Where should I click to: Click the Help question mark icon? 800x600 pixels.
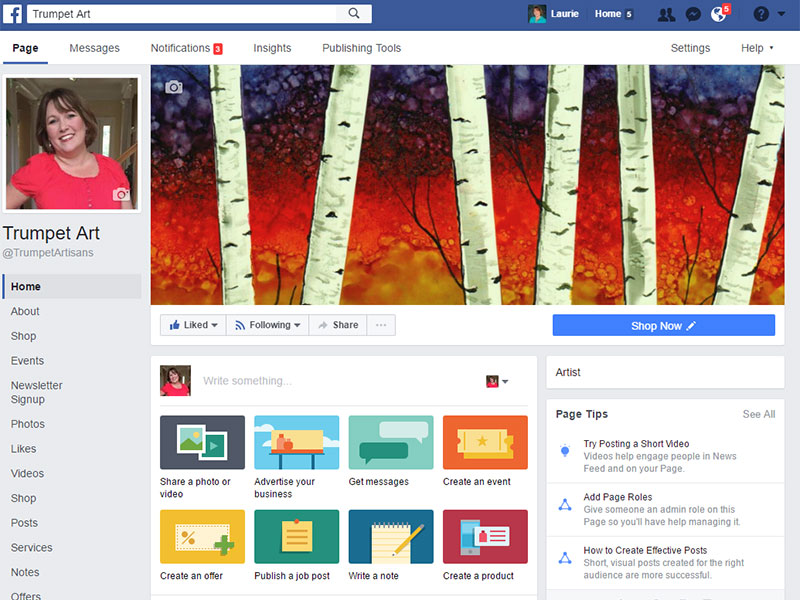[x=761, y=14]
